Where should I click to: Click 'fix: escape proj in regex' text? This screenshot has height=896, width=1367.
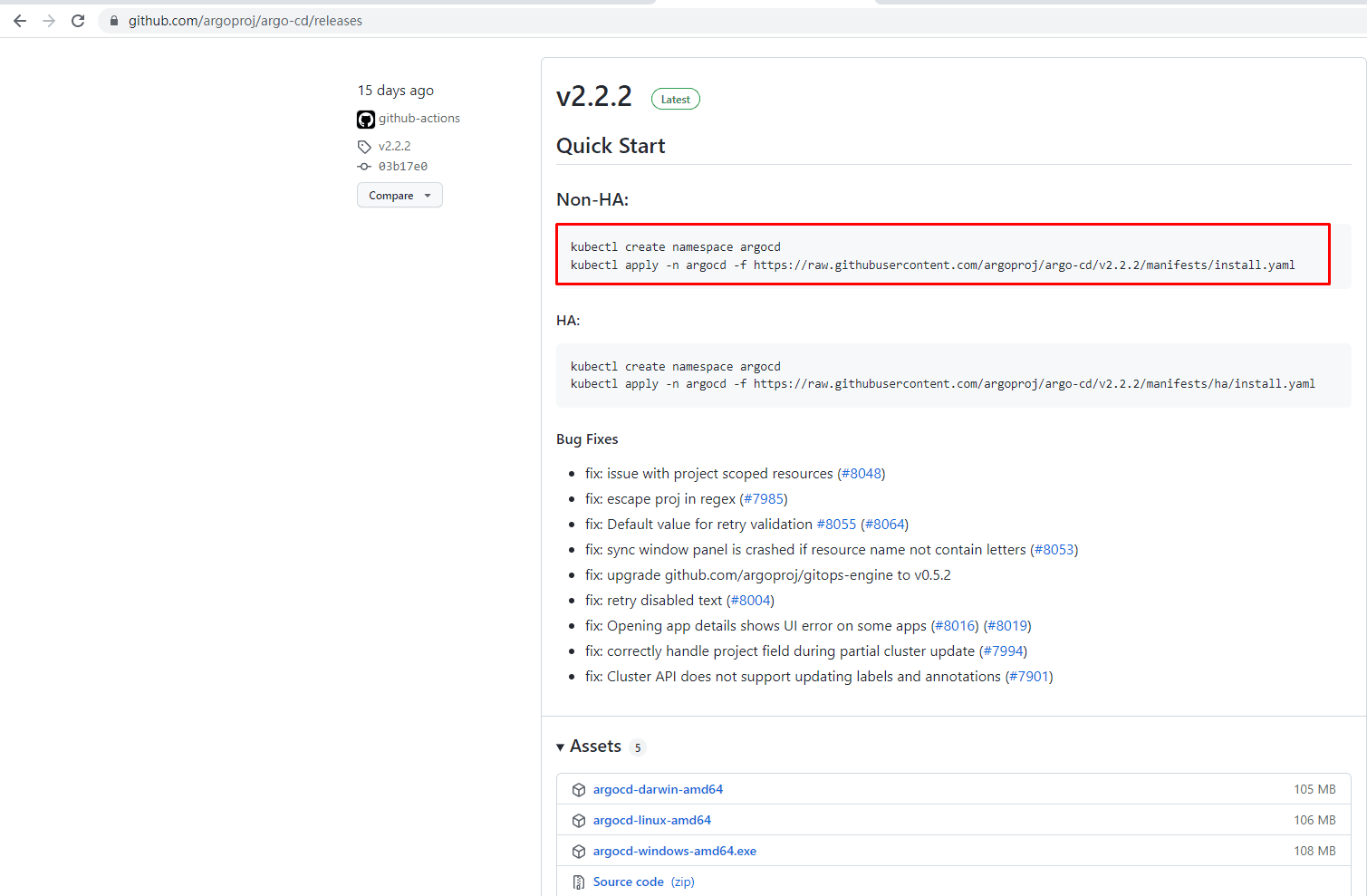(660, 499)
